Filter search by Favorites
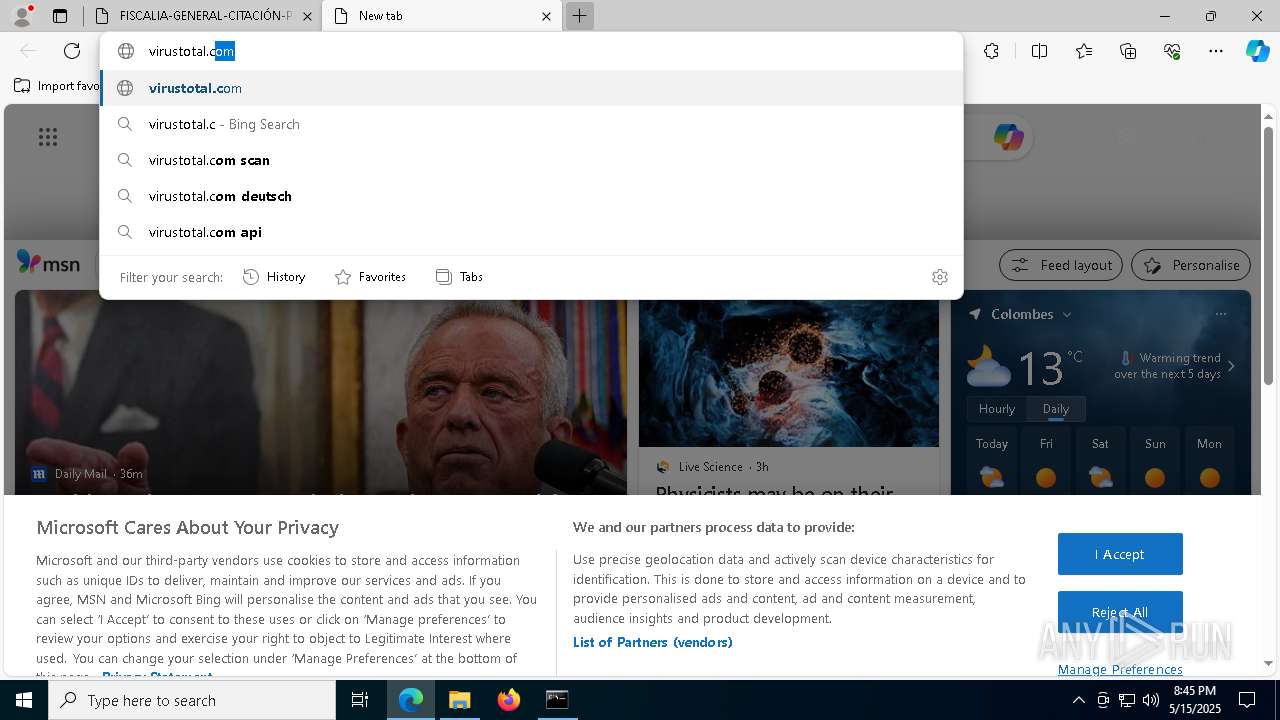This screenshot has height=720, width=1280. coord(370,277)
